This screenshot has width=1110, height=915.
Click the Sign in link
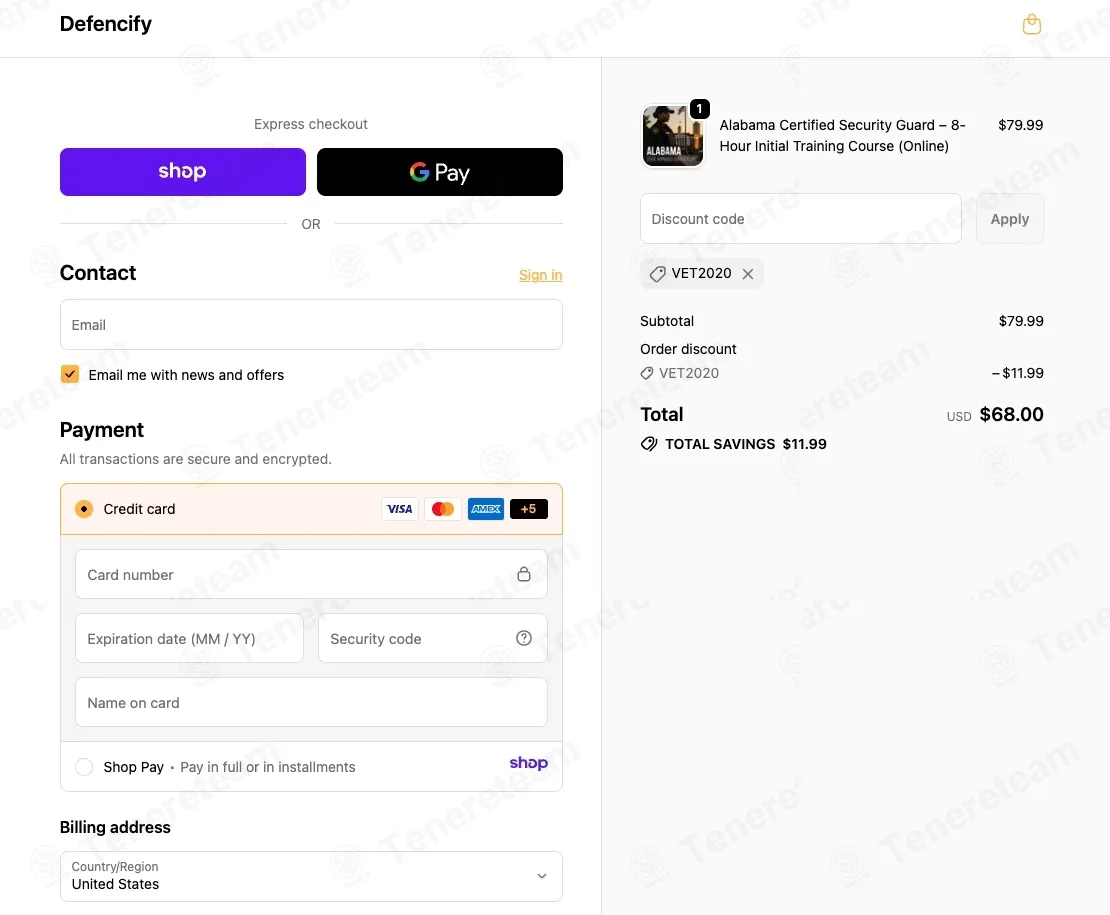[540, 275]
